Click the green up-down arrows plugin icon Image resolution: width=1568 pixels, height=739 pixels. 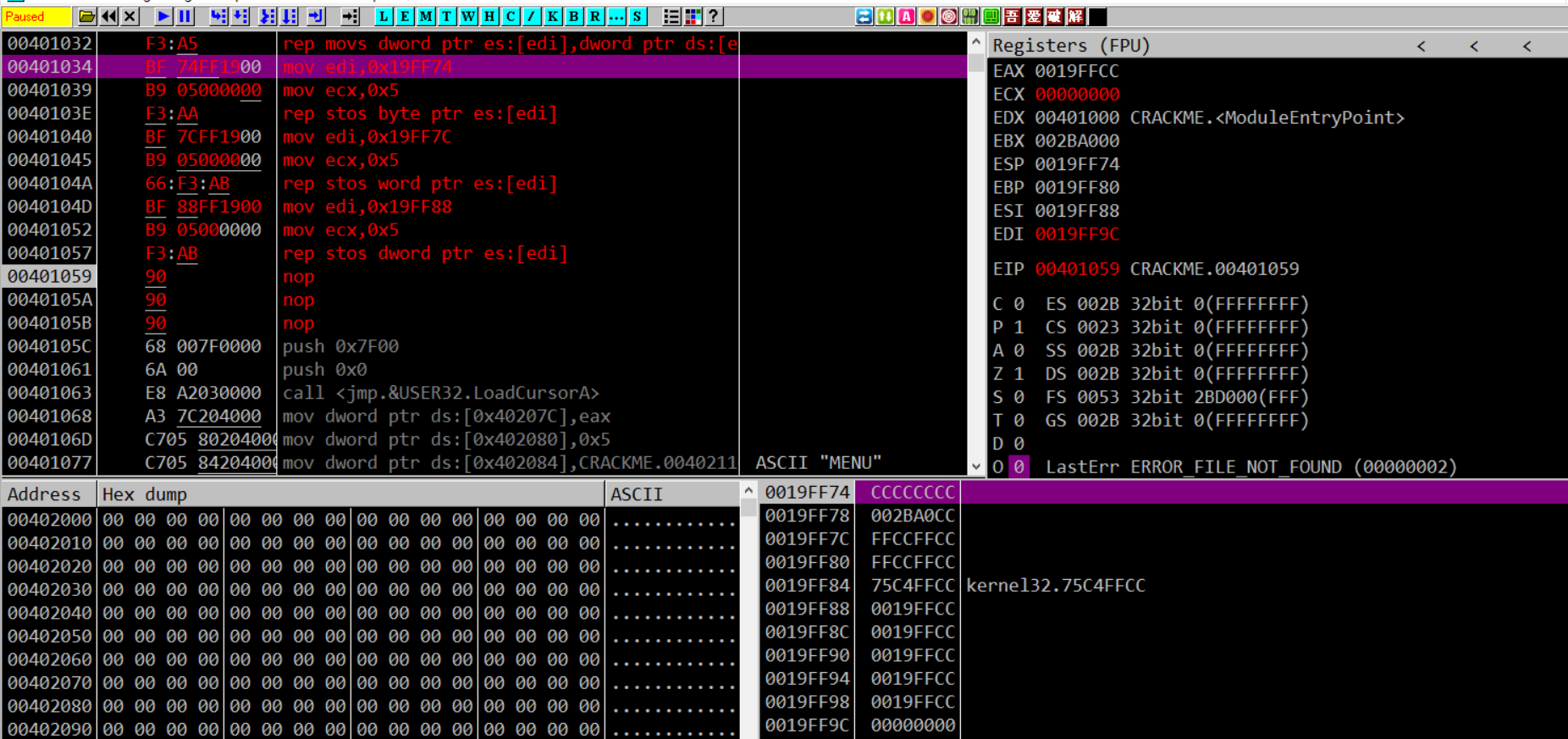pyautogui.click(x=886, y=16)
